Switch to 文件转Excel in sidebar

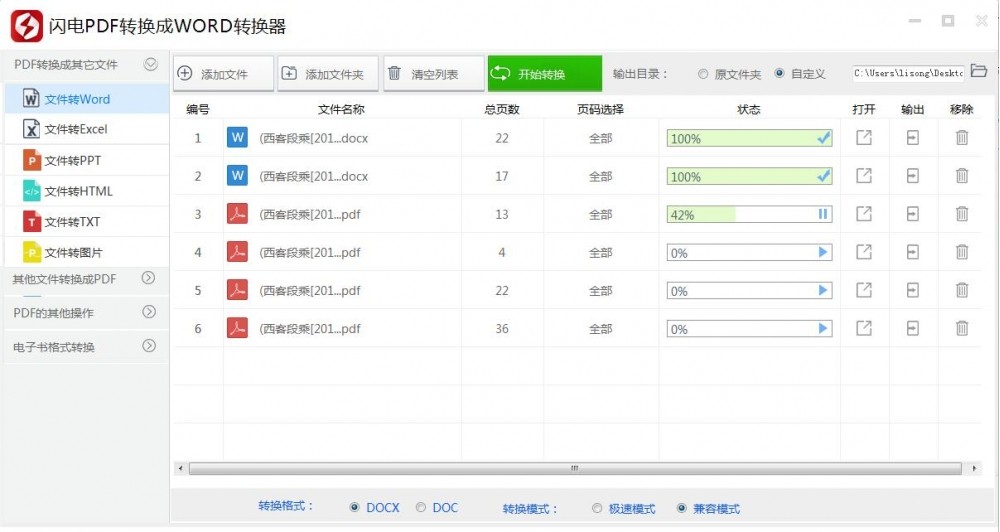point(75,129)
